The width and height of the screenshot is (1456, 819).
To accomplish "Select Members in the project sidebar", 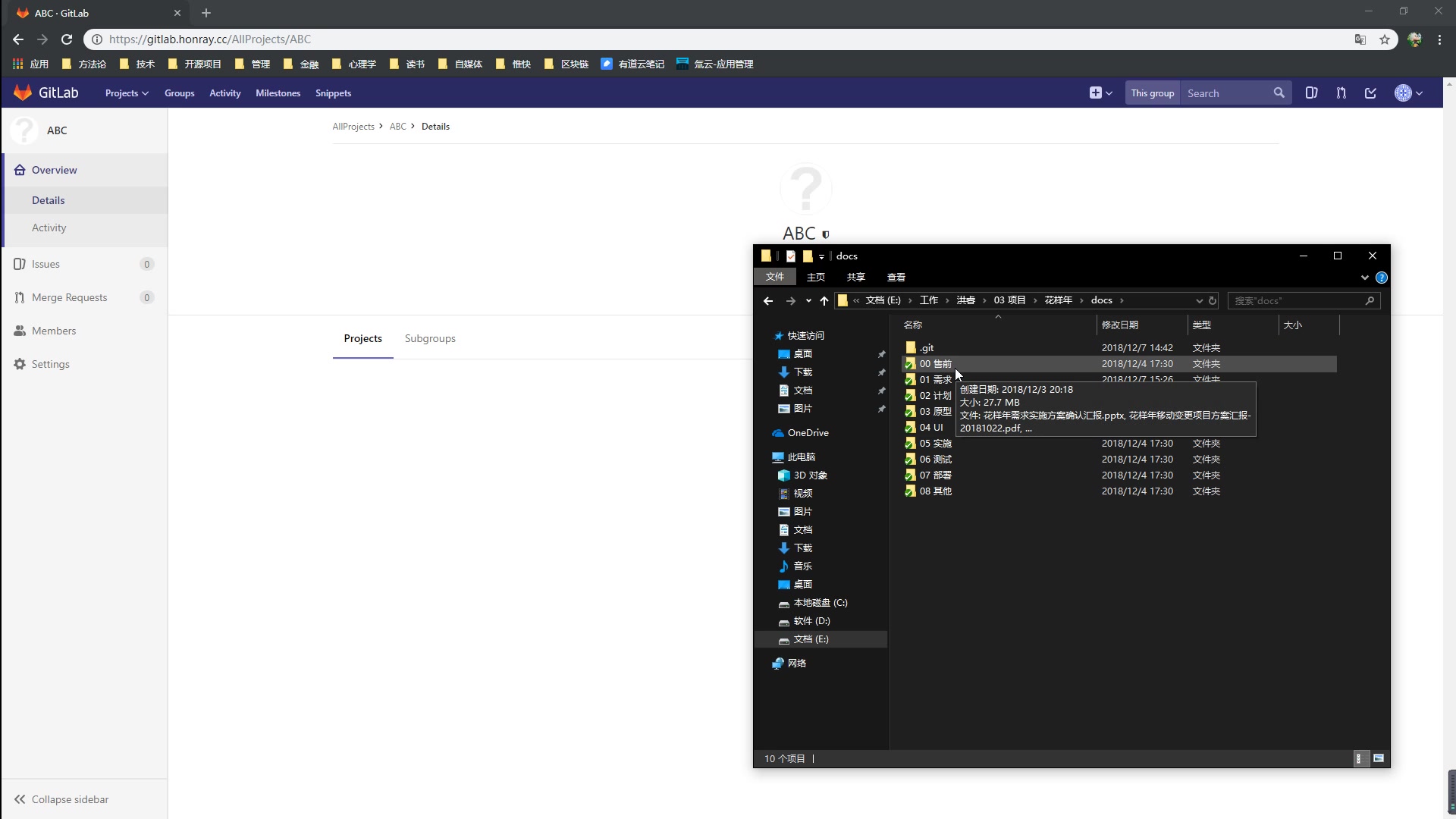I will 55,331.
